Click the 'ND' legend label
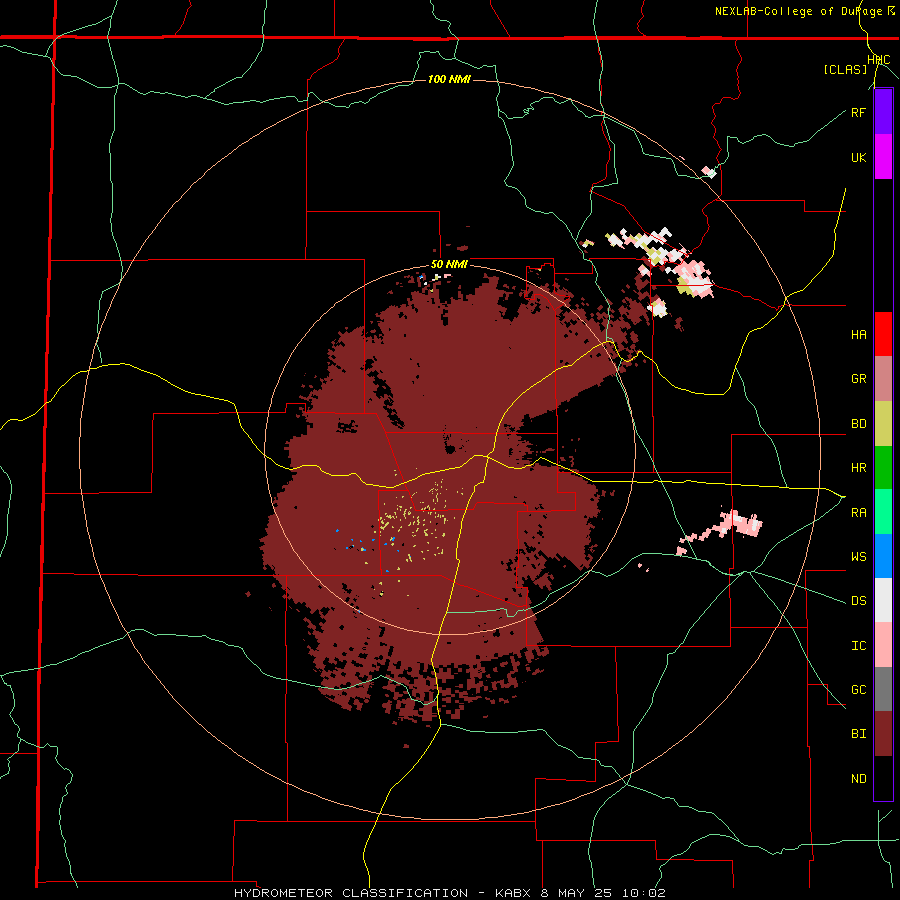 pyautogui.click(x=858, y=779)
